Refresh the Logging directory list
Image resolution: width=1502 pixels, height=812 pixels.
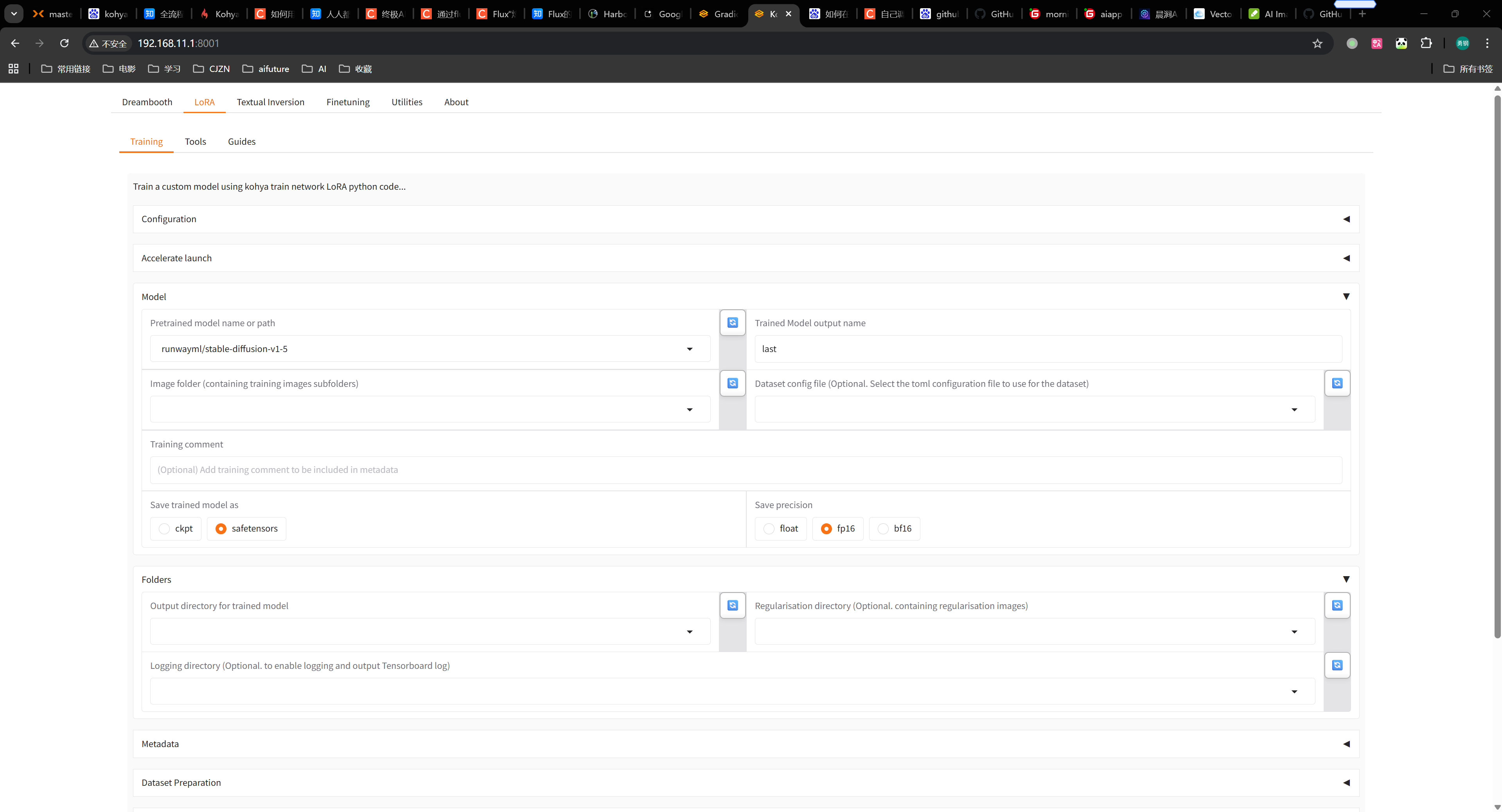click(x=1337, y=665)
